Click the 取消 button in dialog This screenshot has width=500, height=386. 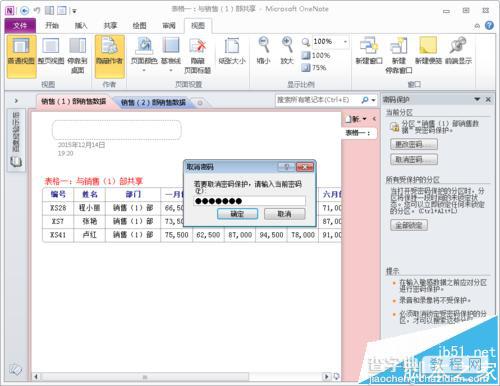[284, 214]
